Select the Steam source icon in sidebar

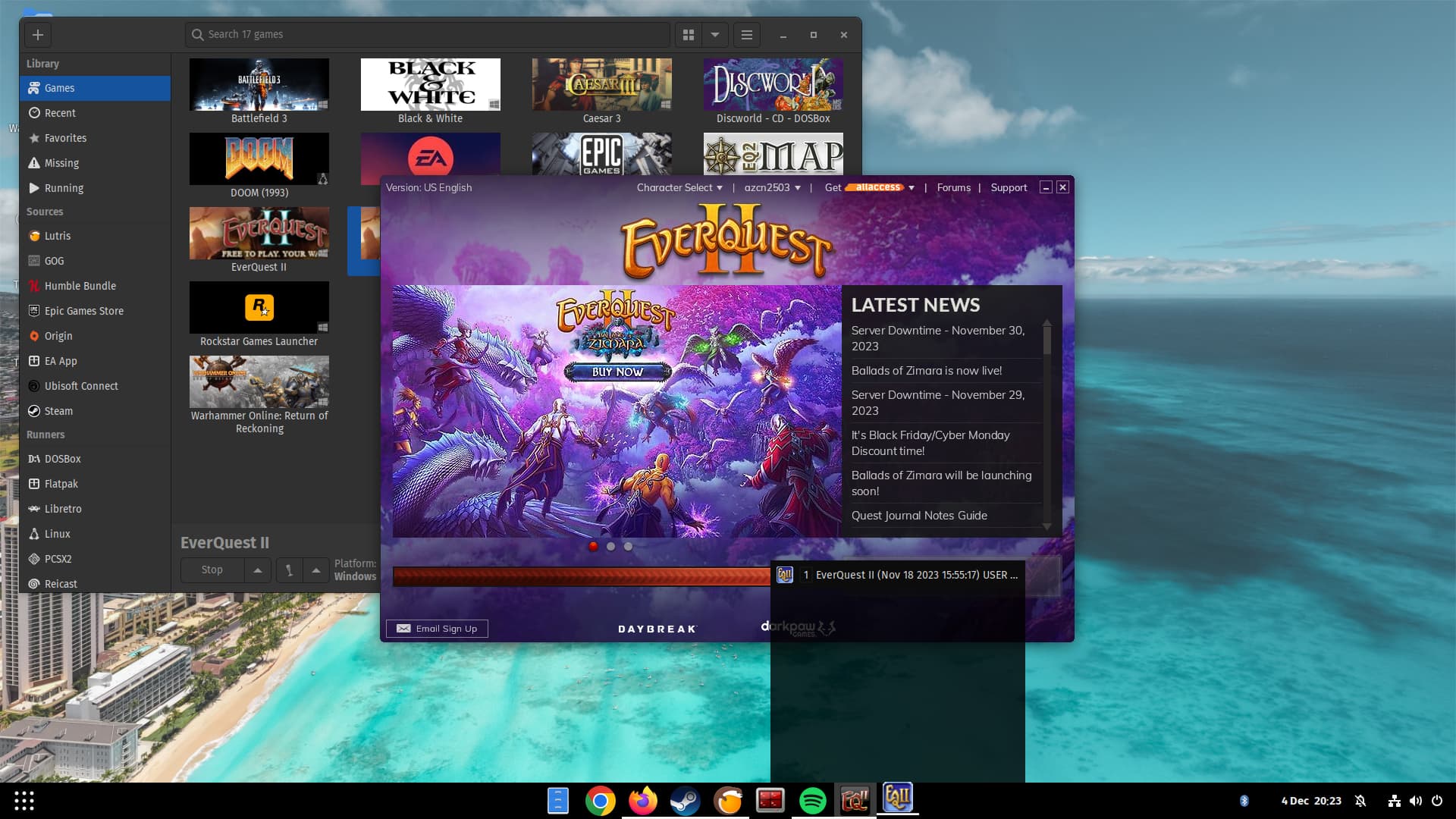(34, 411)
